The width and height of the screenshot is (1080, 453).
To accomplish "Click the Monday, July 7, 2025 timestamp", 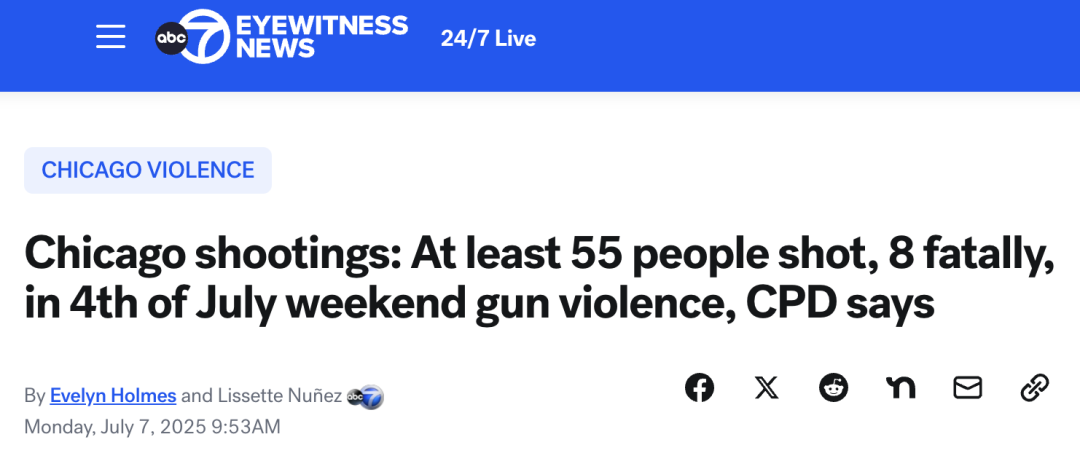I will coord(152,427).
